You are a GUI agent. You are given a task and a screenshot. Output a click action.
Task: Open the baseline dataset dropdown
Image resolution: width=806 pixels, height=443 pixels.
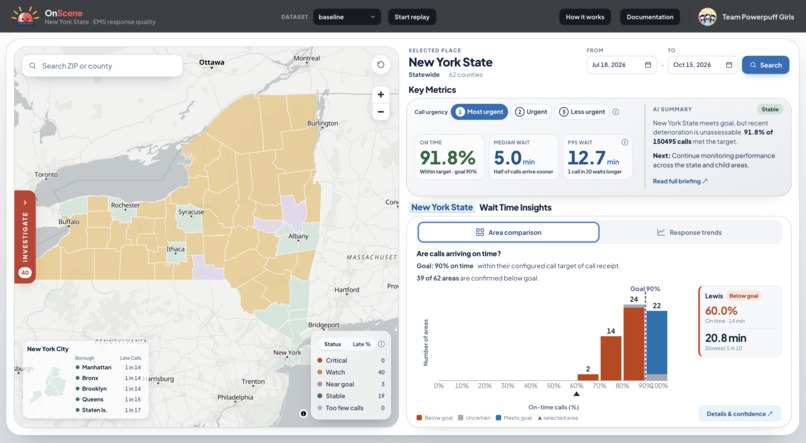coord(347,17)
